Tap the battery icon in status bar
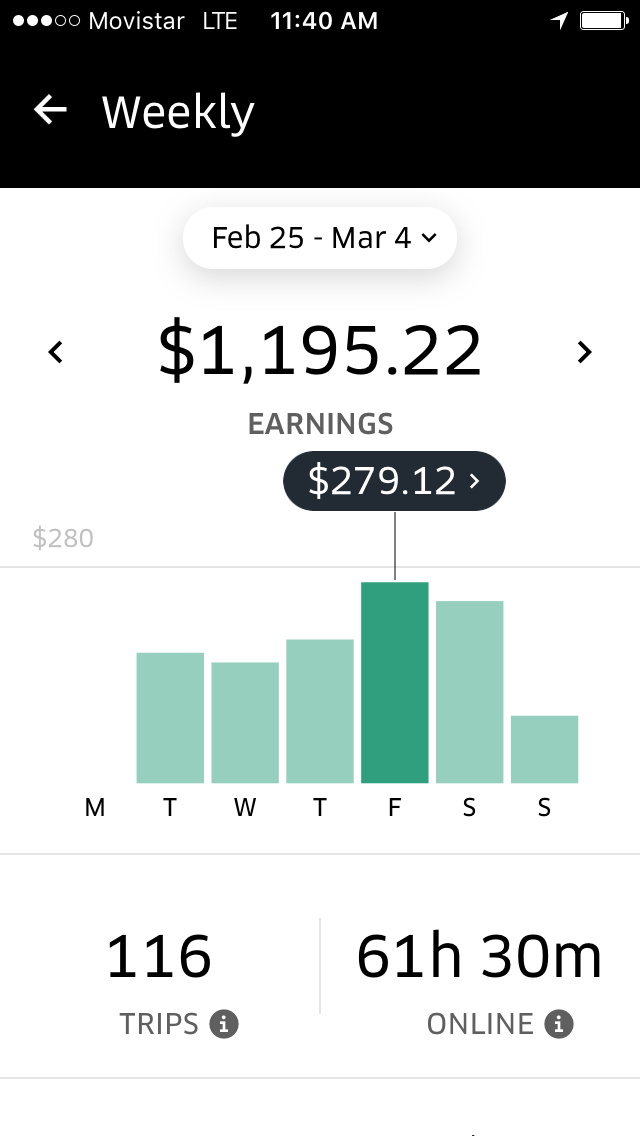 click(x=603, y=21)
